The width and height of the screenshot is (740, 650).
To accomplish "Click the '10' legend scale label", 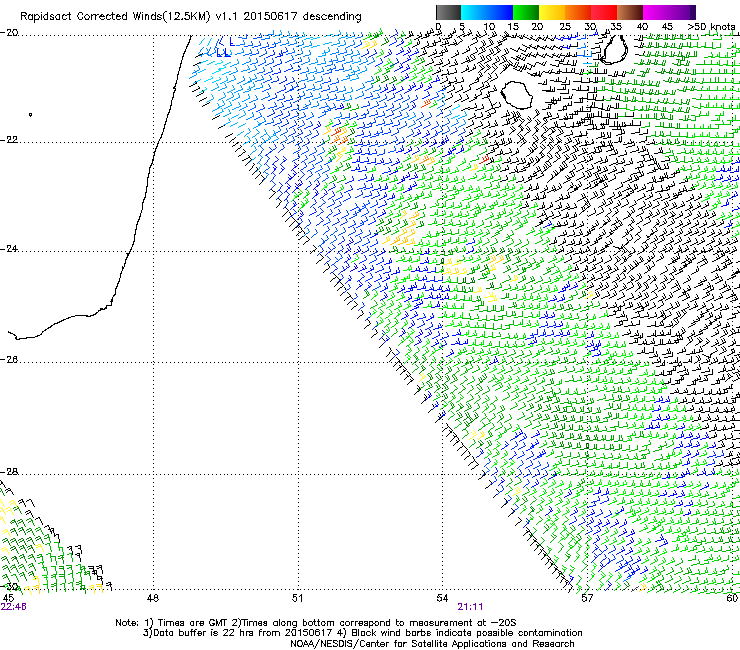I will [x=489, y=26].
